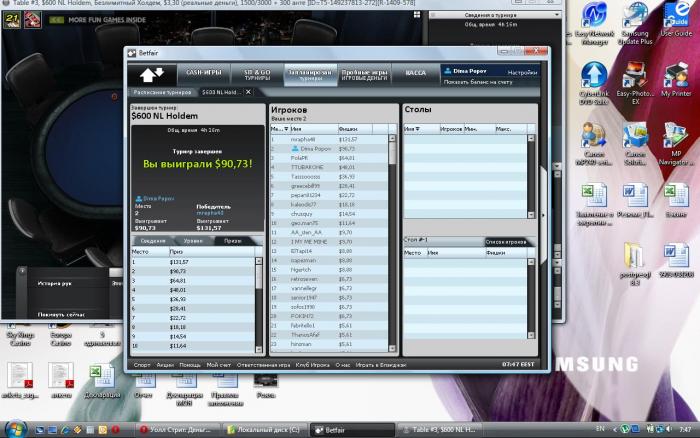Switch to the SIT & GO турниры tab

coord(257,74)
